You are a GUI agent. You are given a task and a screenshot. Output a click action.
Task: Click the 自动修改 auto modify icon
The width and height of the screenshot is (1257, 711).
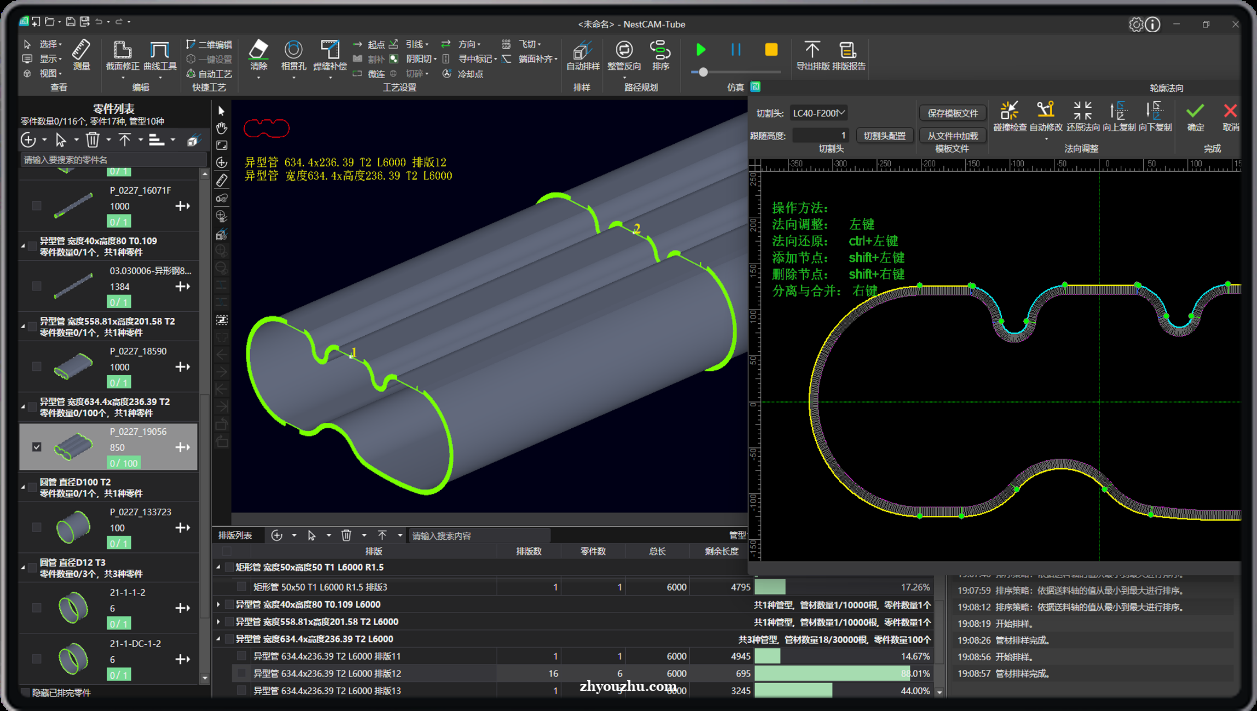(1046, 116)
